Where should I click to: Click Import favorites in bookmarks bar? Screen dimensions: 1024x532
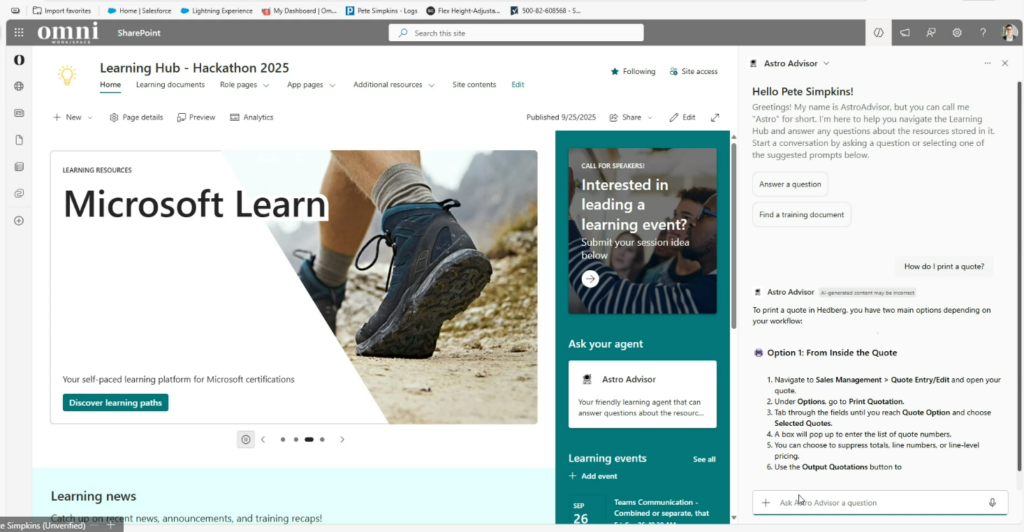(61, 10)
